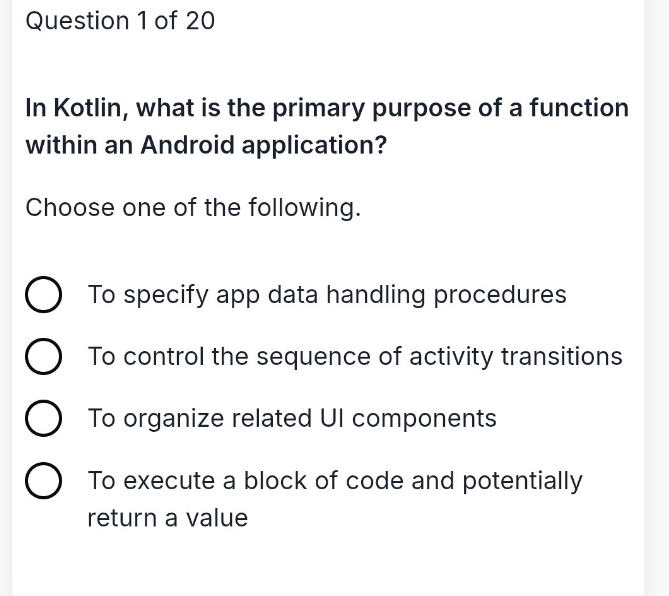Viewport: 669px width, 596px height.
Task: Click the number '20' in the question counter
Action: click(x=201, y=21)
